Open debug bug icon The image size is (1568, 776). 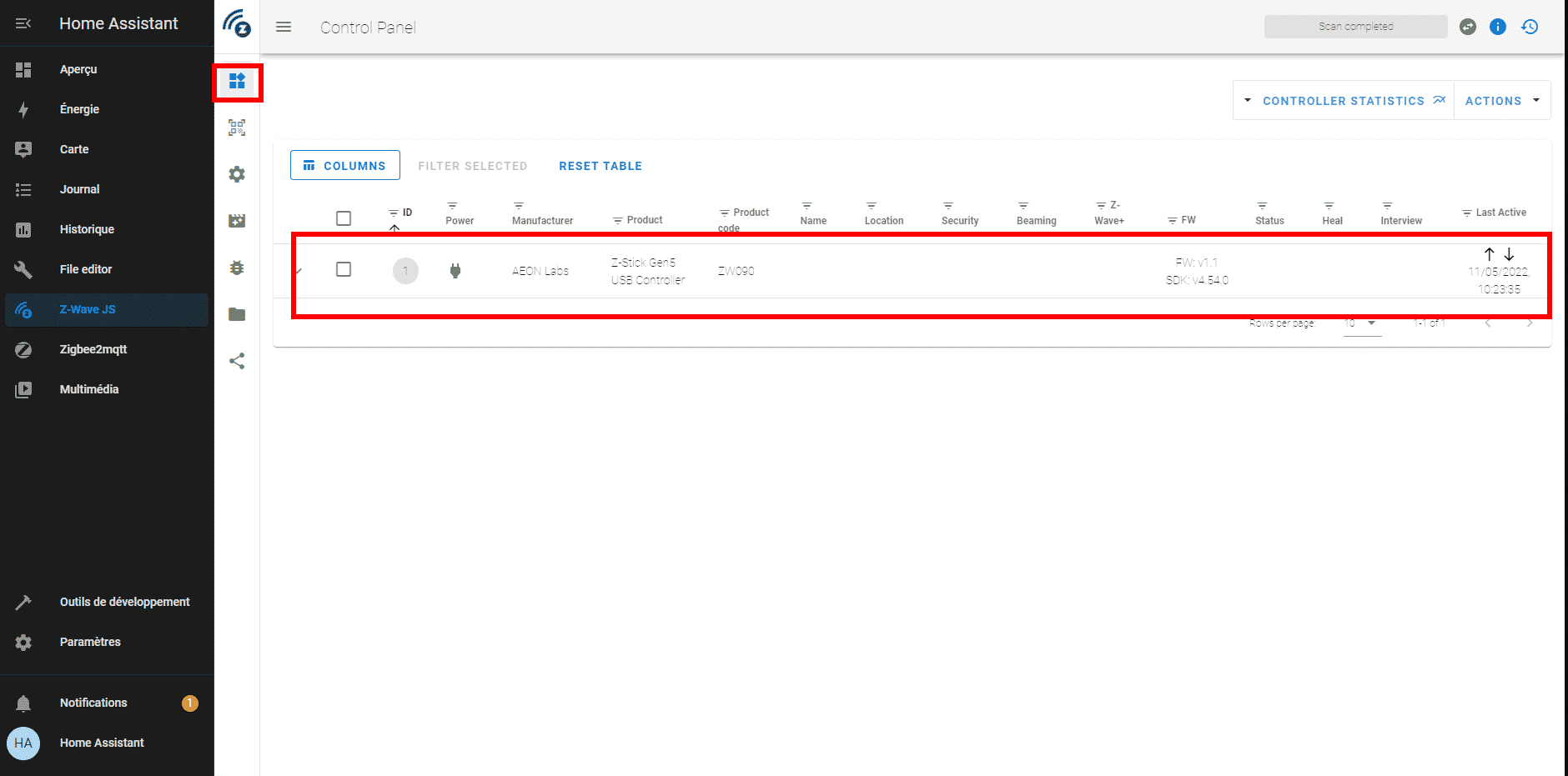pos(237,268)
